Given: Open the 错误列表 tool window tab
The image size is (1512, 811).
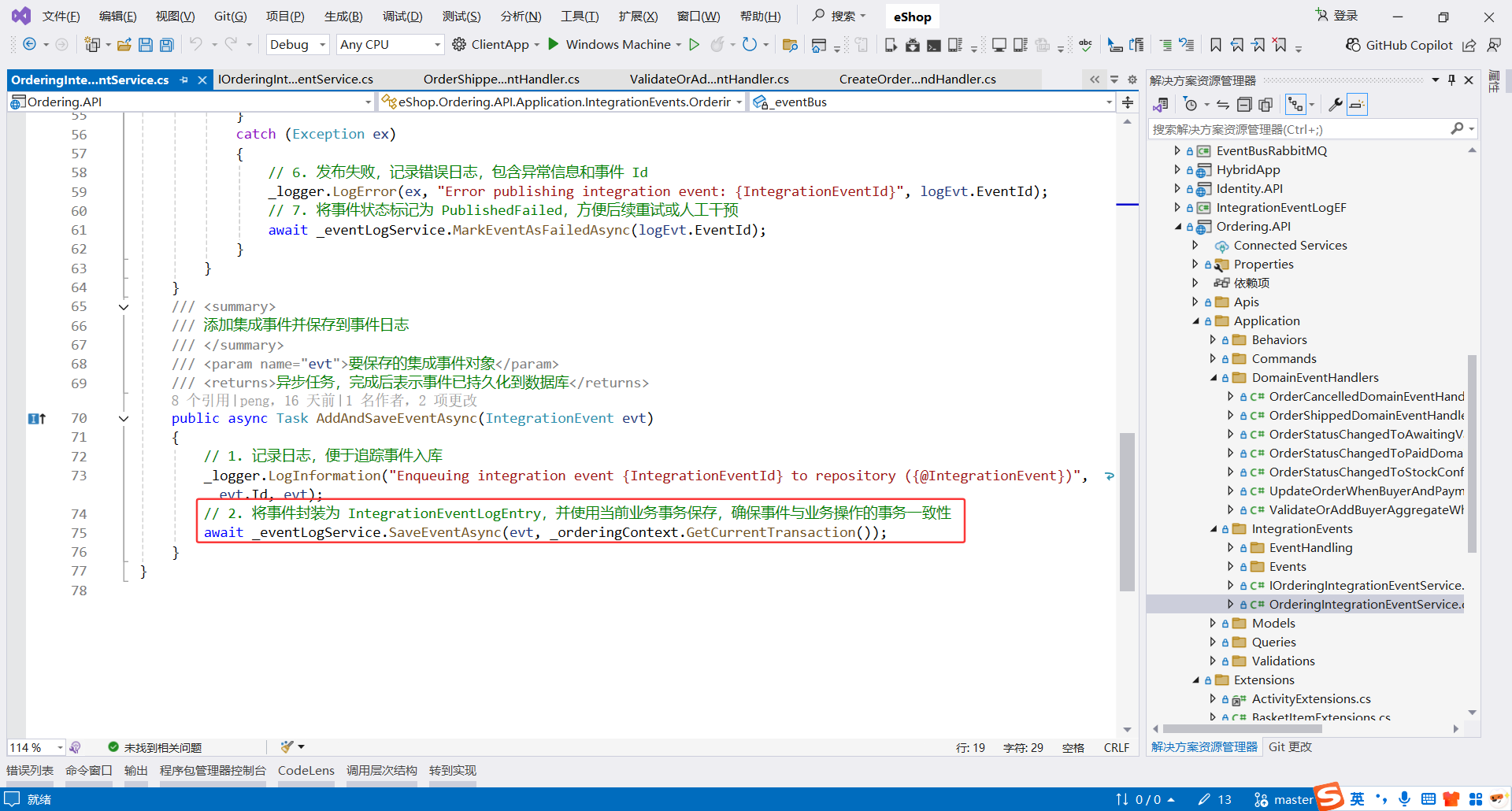Looking at the screenshot, I should coord(30,771).
